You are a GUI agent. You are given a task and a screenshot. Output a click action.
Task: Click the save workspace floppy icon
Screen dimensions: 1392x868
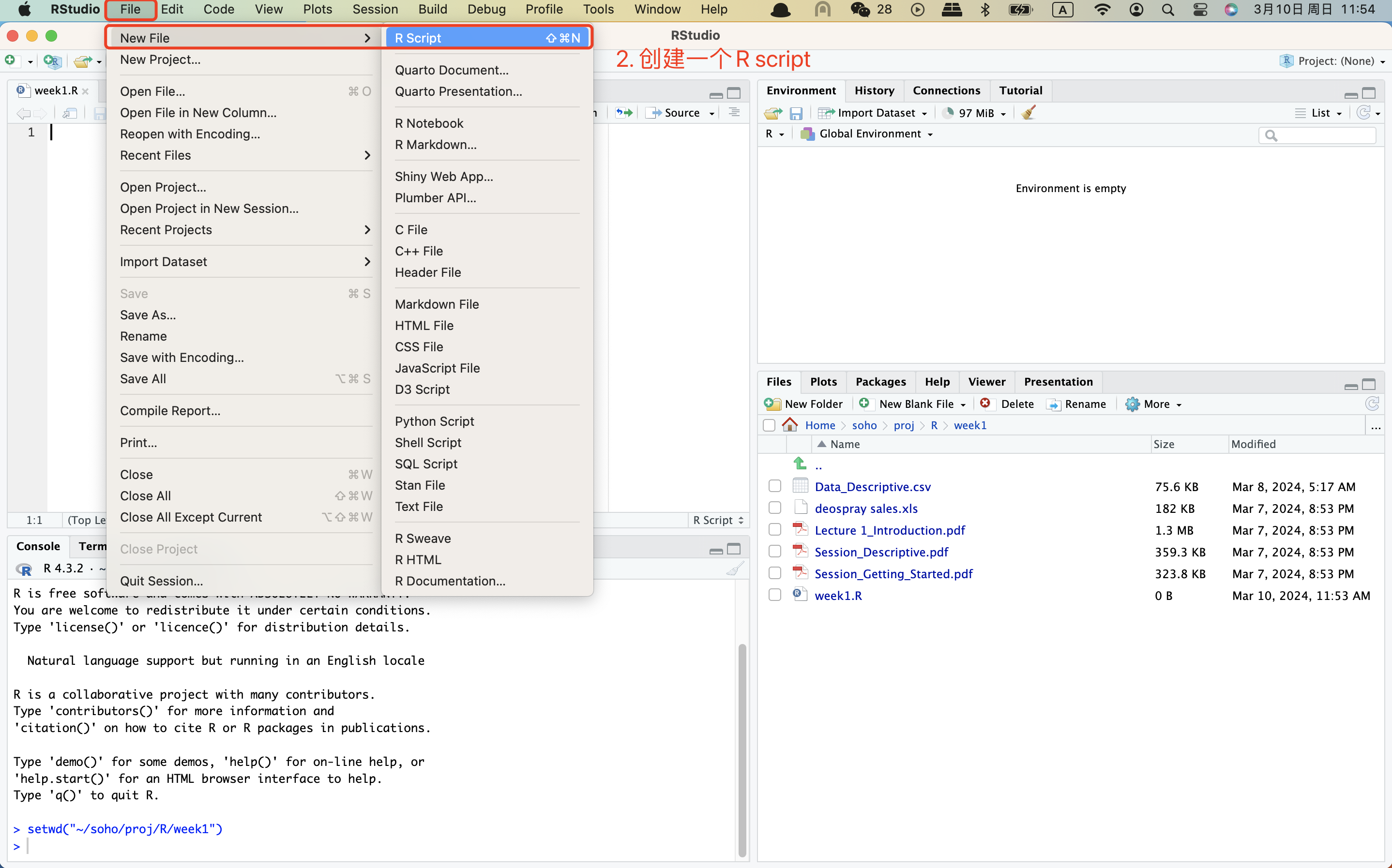pyautogui.click(x=795, y=113)
